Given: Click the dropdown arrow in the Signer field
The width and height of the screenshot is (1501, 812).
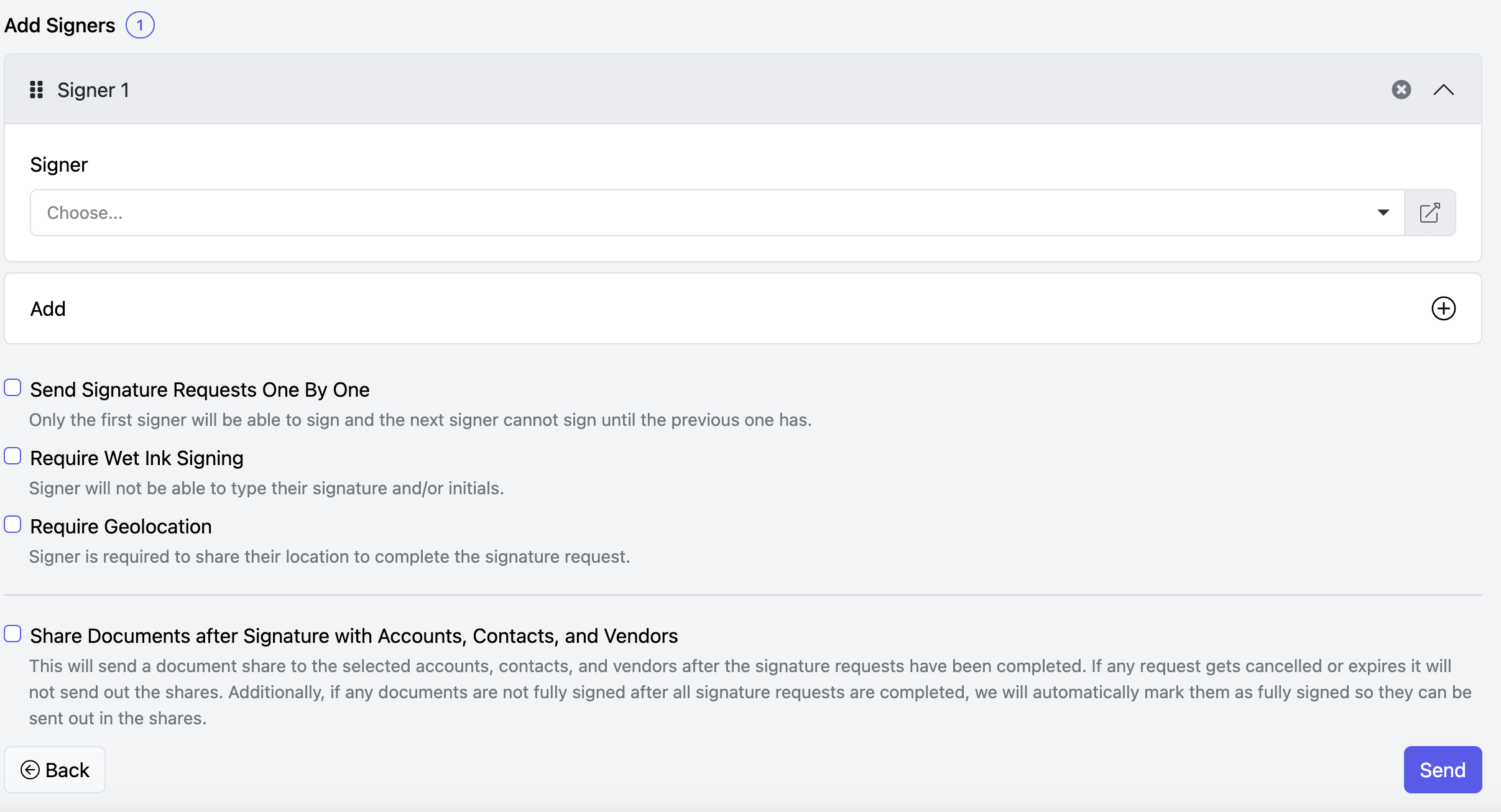Looking at the screenshot, I should point(1383,213).
